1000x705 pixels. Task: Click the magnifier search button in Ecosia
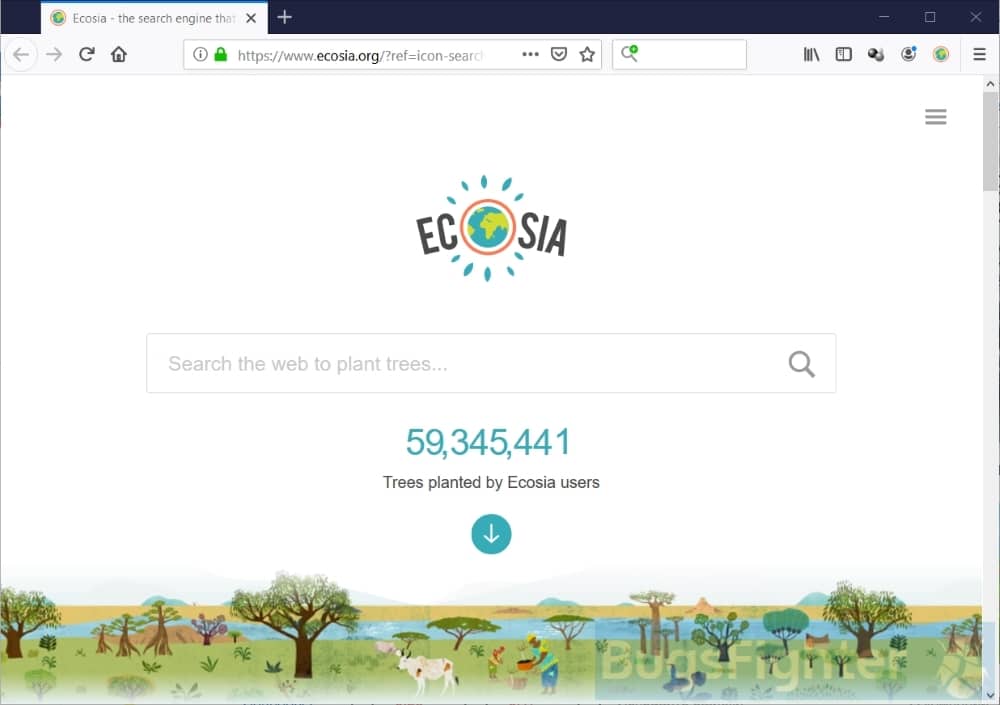[x=802, y=364]
